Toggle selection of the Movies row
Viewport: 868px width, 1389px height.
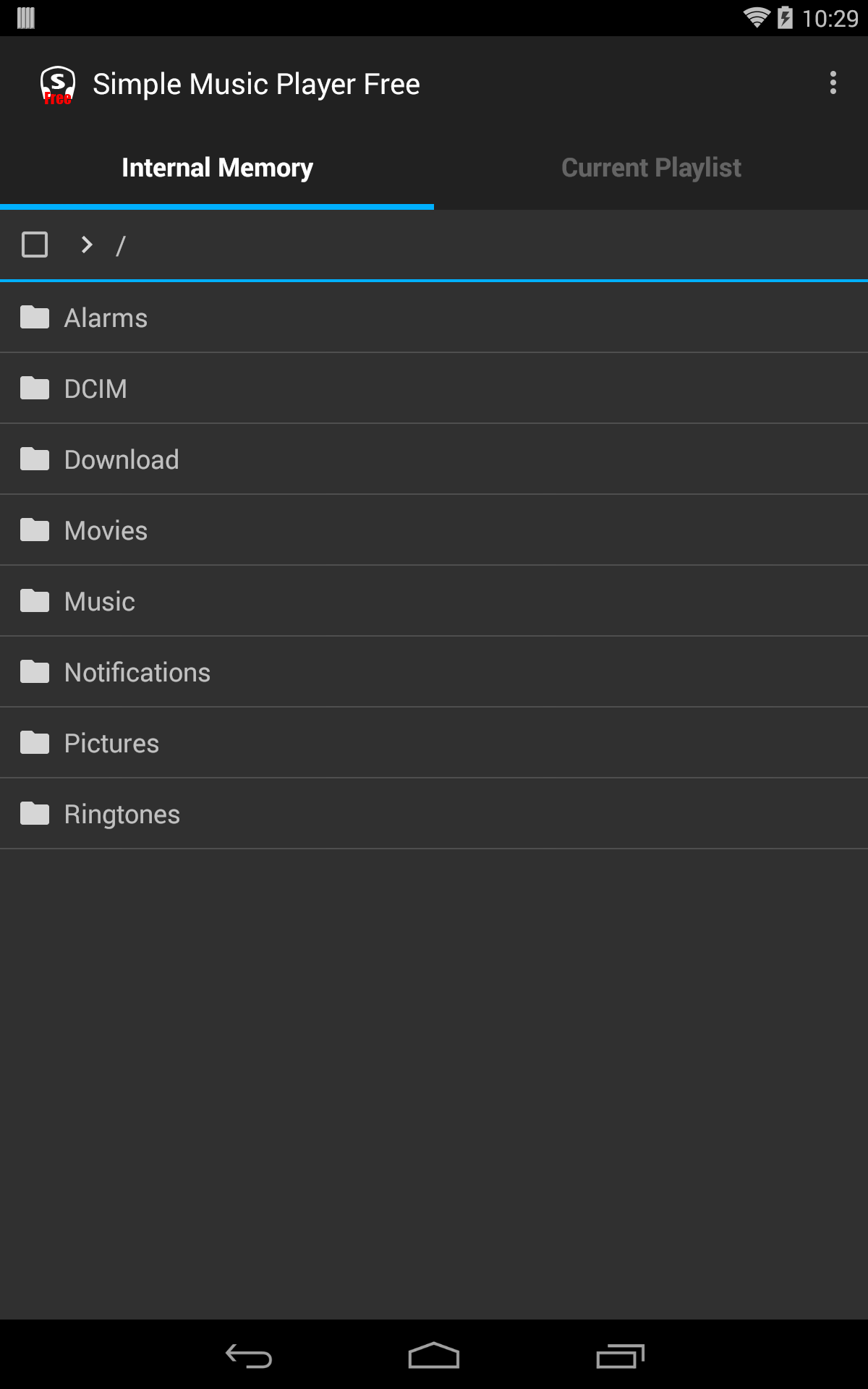pos(434,530)
